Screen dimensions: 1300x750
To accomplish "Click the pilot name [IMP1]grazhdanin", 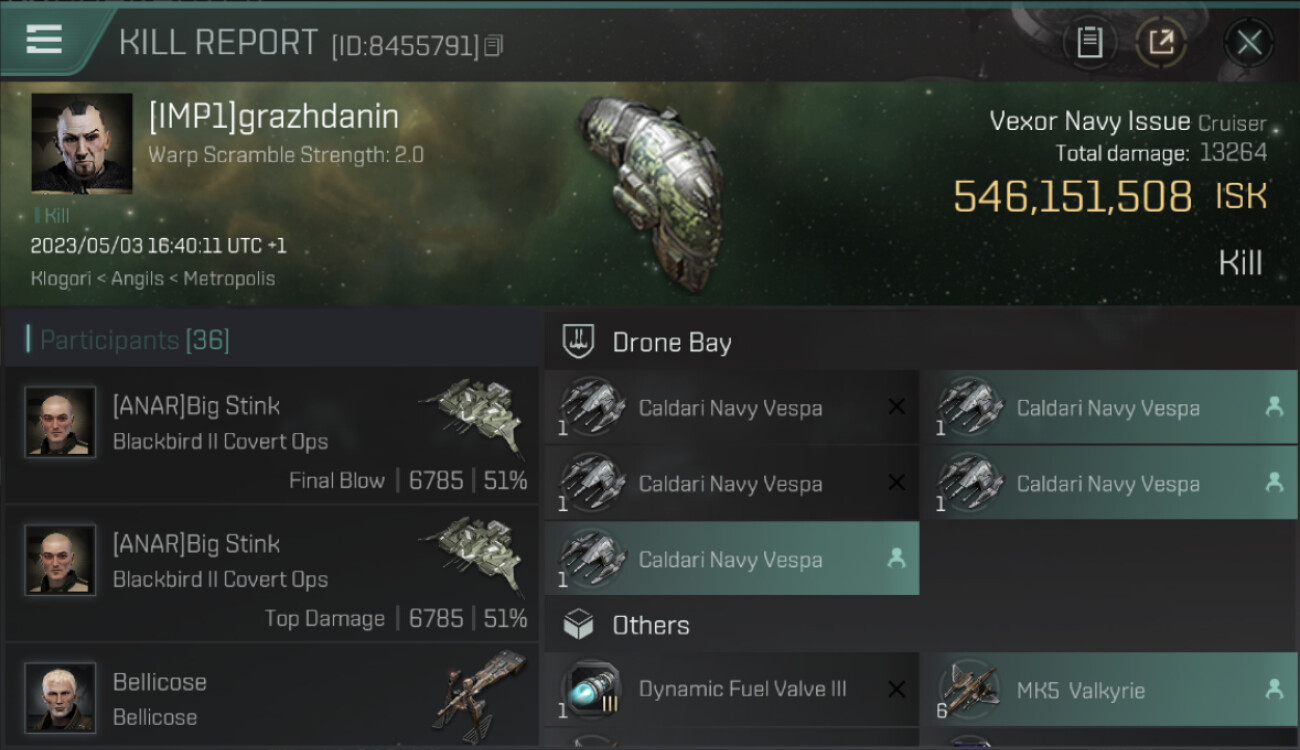I will click(273, 117).
